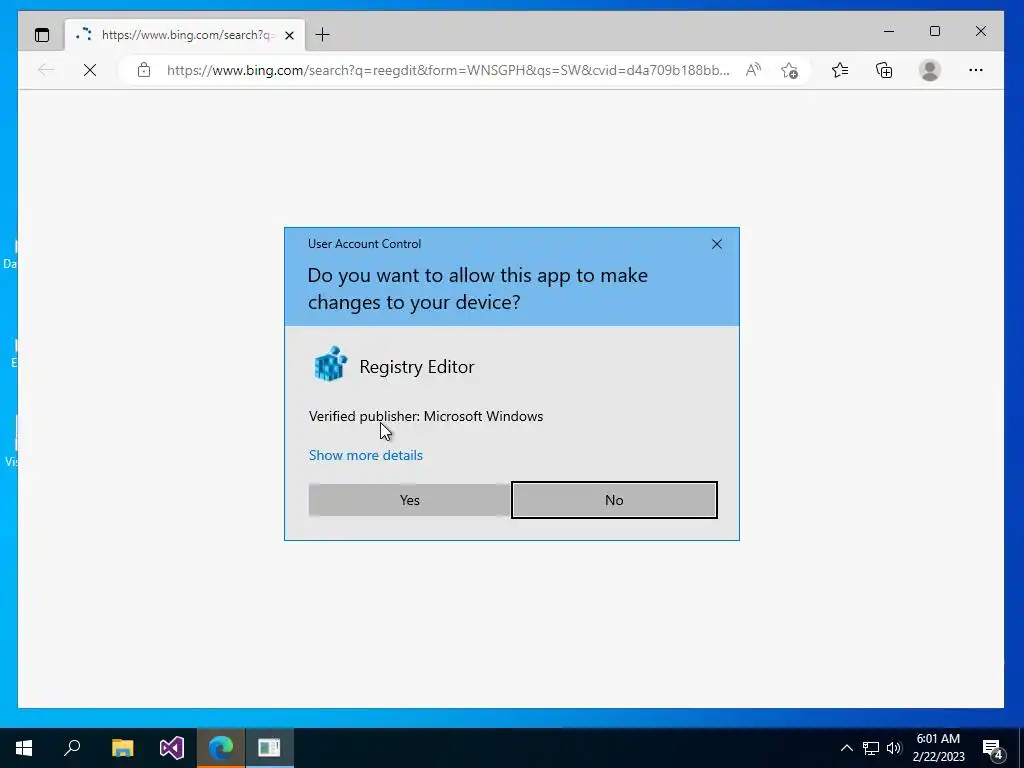Close the bing.com browser tab

click(289, 35)
